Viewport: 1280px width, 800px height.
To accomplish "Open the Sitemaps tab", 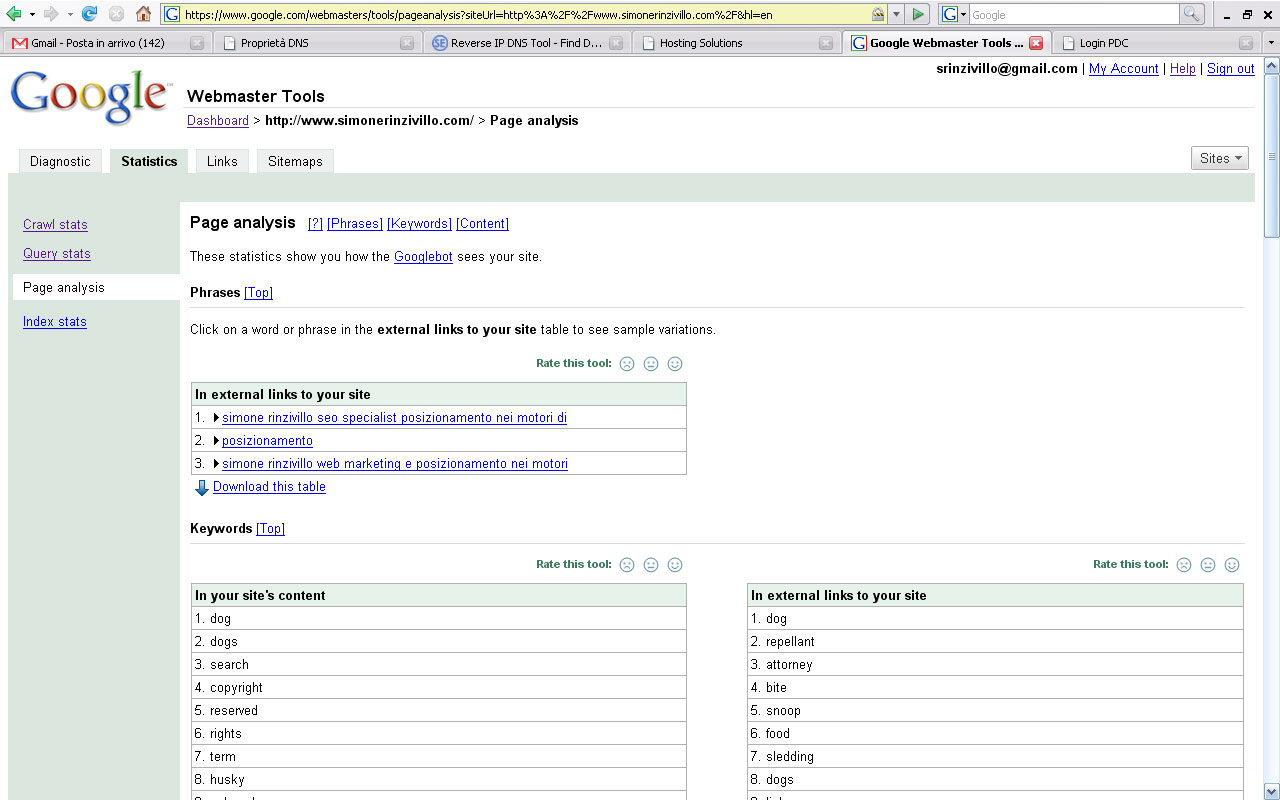I will point(295,161).
